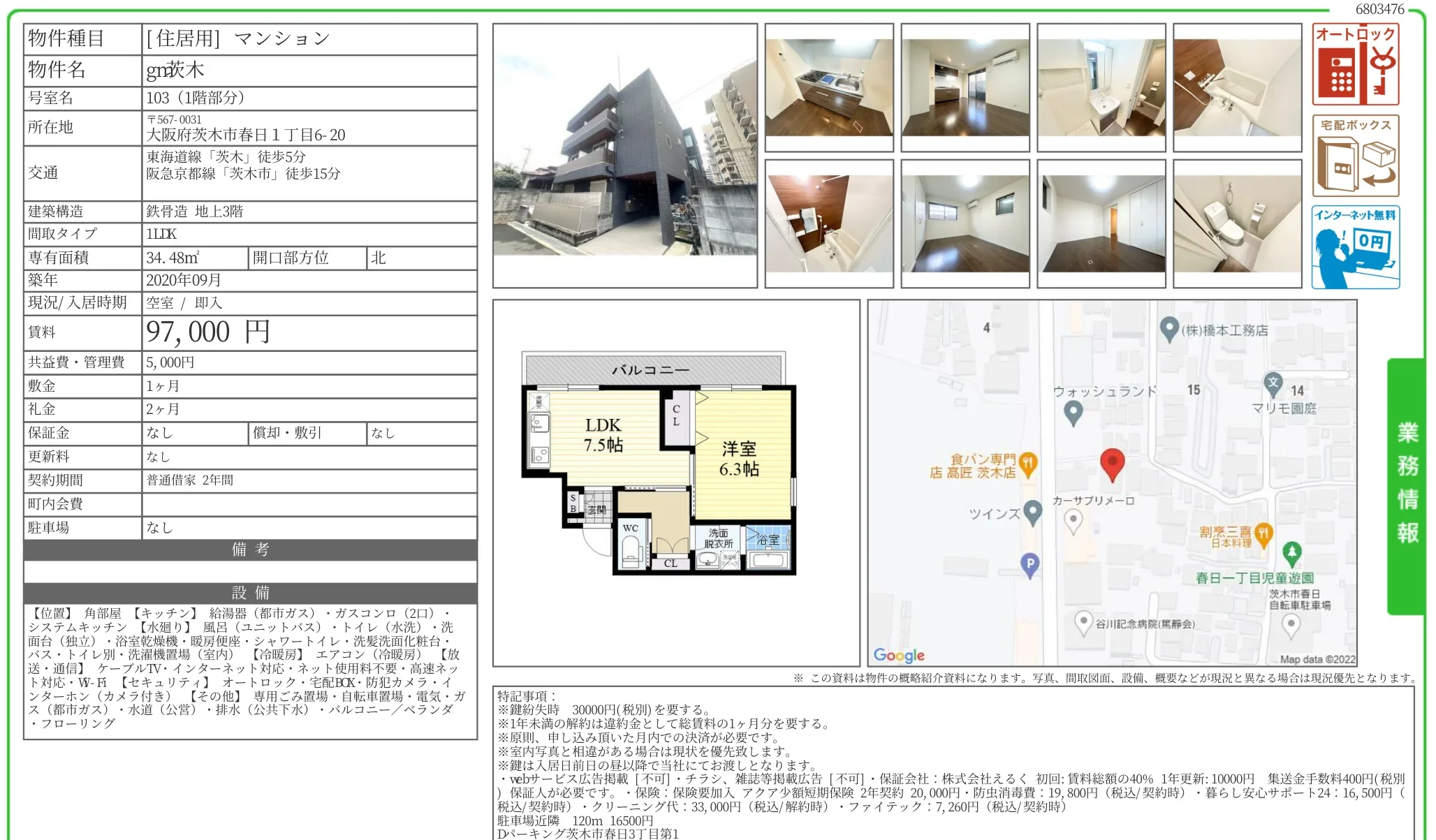Click the (株)橋本工務店 map pin

coord(1169,329)
